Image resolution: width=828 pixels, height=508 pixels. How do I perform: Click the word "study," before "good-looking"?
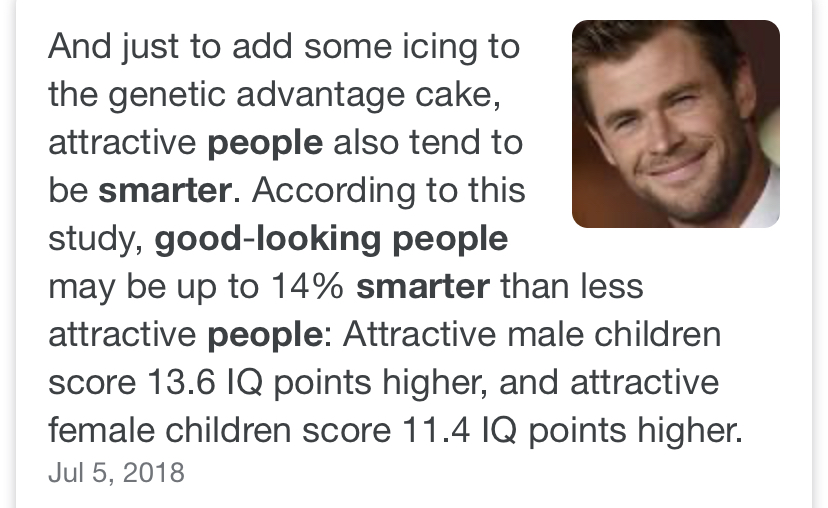click(96, 239)
